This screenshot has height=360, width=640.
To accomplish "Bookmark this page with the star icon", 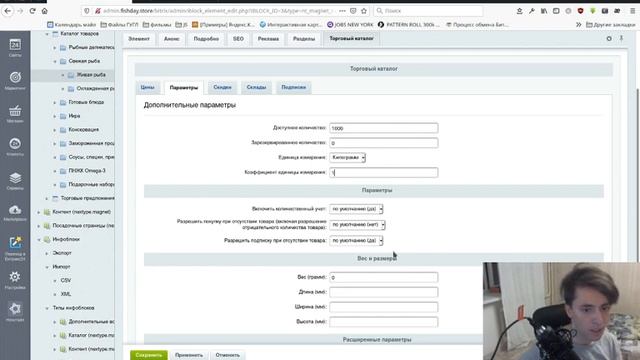I will point(364,11).
